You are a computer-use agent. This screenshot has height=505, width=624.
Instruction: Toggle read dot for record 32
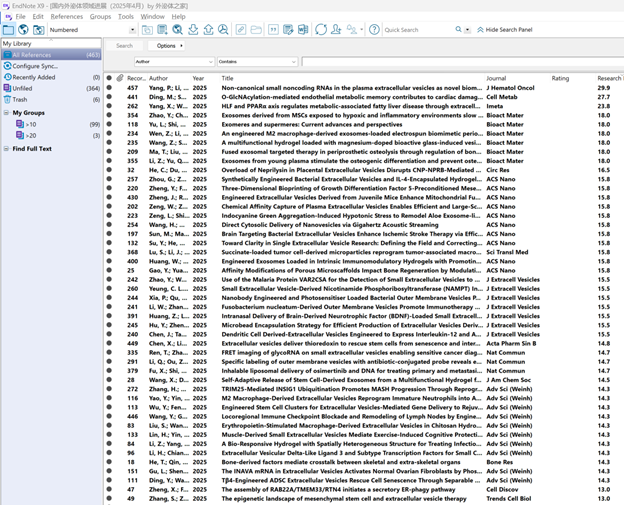109,170
